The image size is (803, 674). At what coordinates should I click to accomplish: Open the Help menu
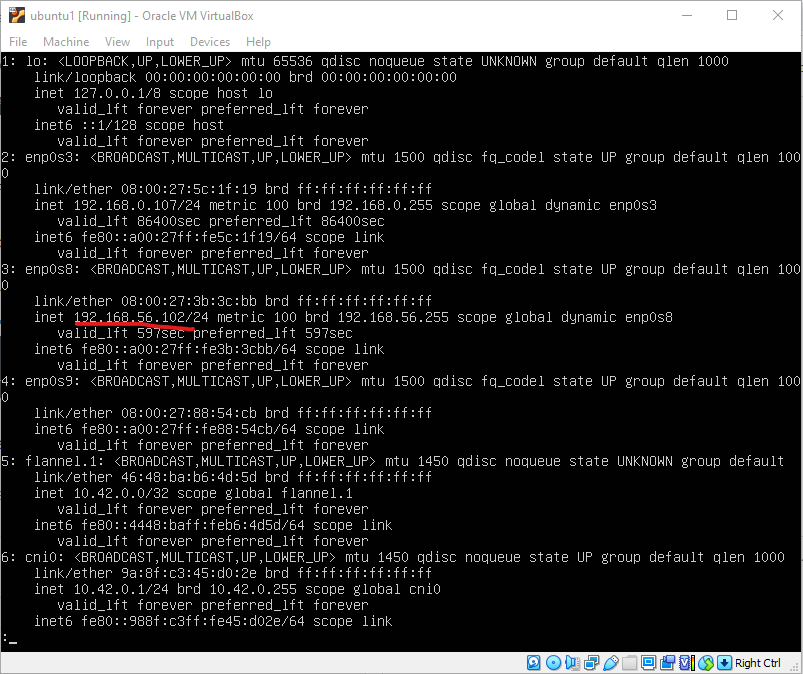point(258,42)
